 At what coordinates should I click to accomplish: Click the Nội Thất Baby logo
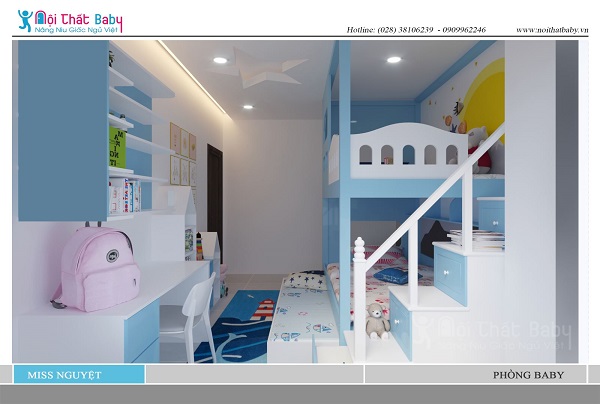(x=70, y=21)
